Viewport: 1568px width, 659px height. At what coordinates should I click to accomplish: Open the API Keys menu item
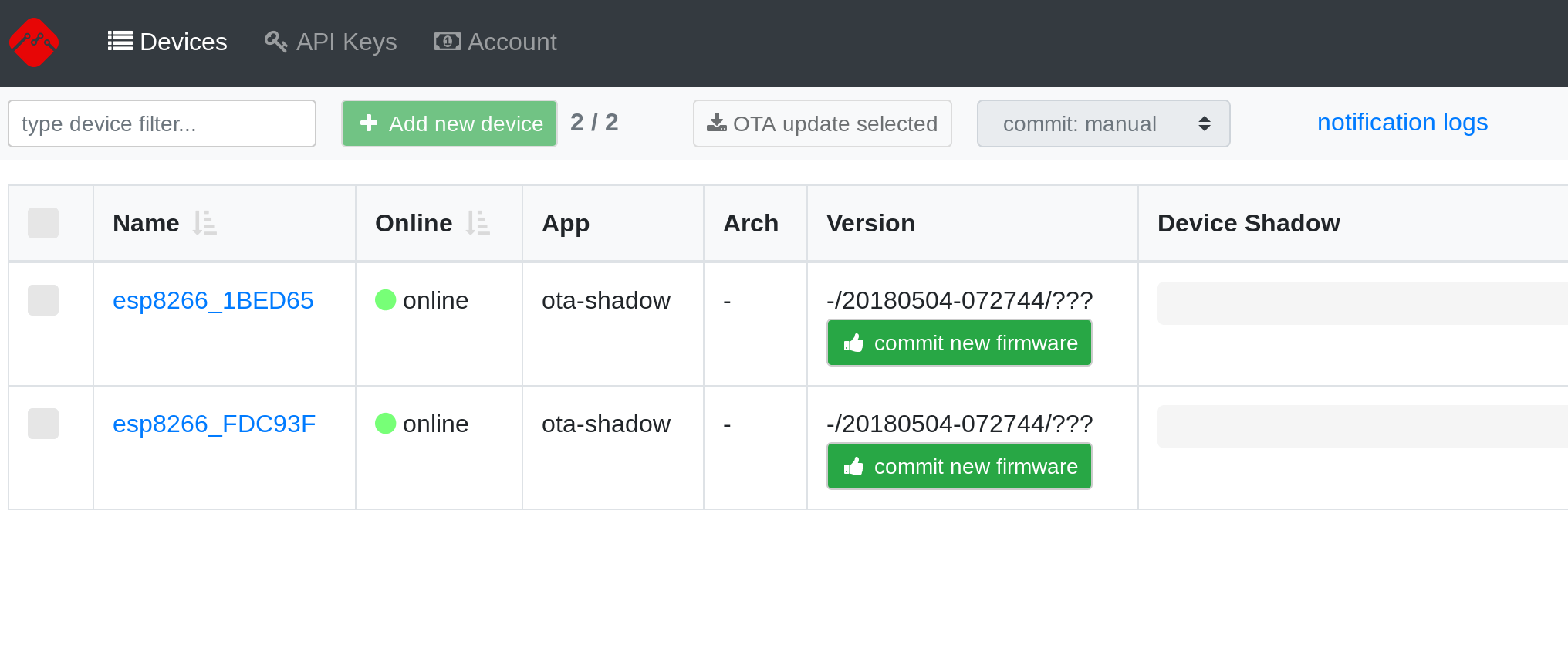tap(346, 42)
